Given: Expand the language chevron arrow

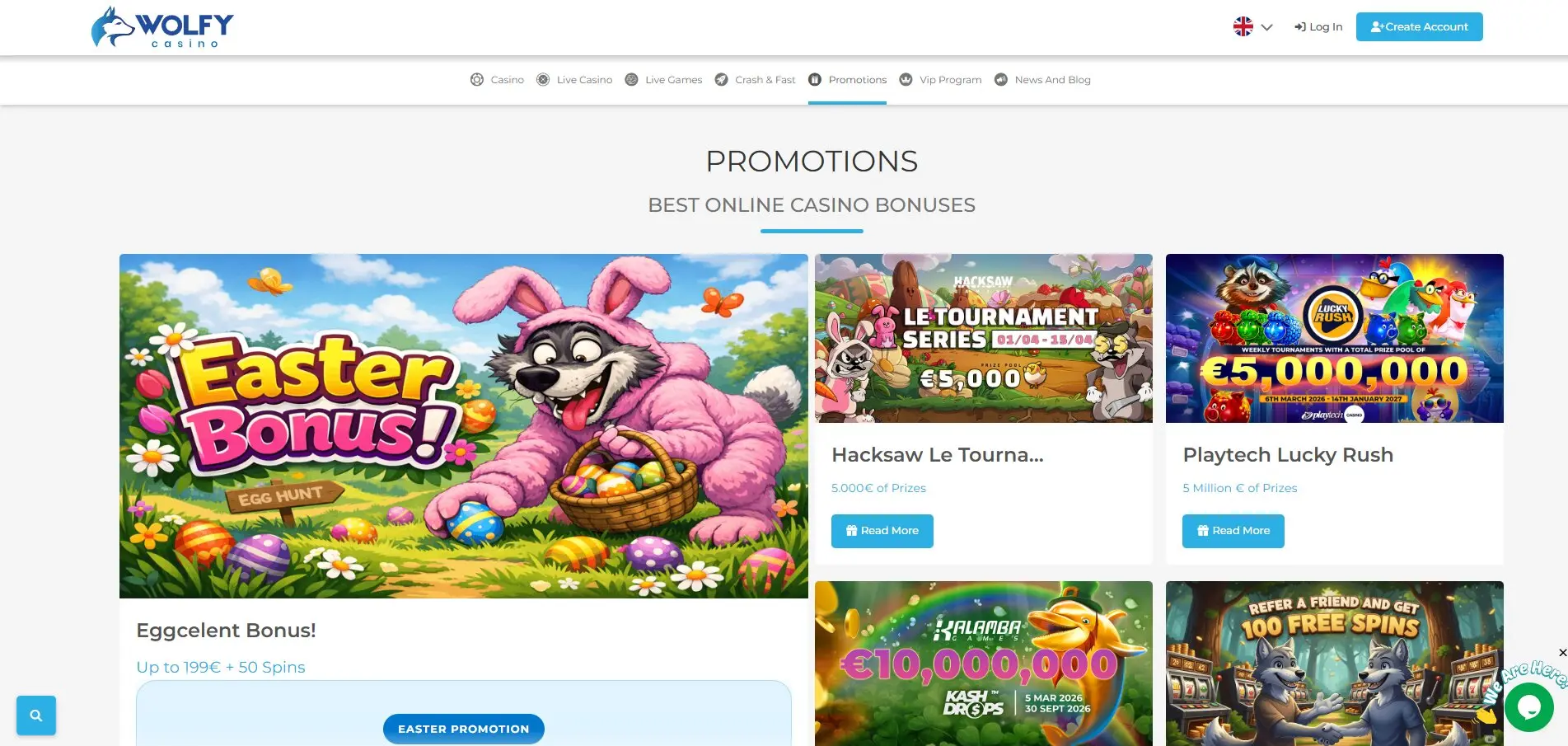Looking at the screenshot, I should tap(1267, 27).
